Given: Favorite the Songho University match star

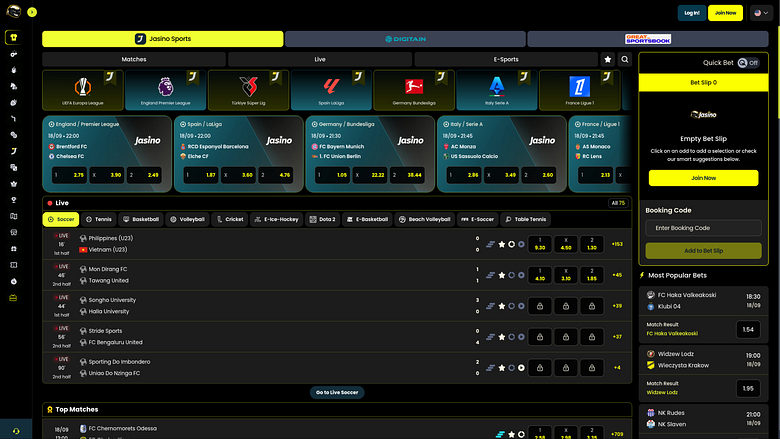Looking at the screenshot, I should pos(501,306).
